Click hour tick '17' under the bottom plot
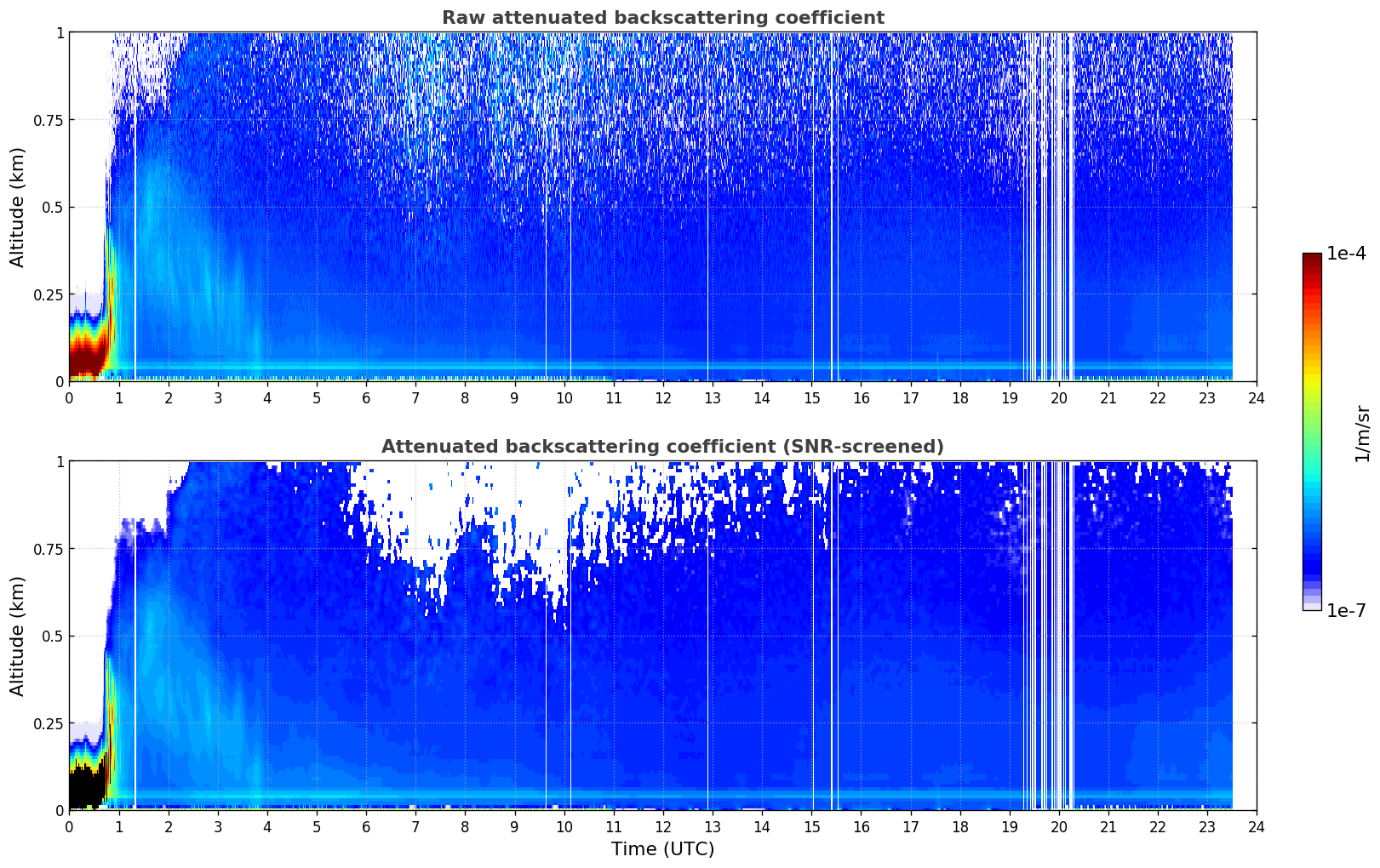The width and height of the screenshot is (1380, 868). pyautogui.click(x=911, y=826)
